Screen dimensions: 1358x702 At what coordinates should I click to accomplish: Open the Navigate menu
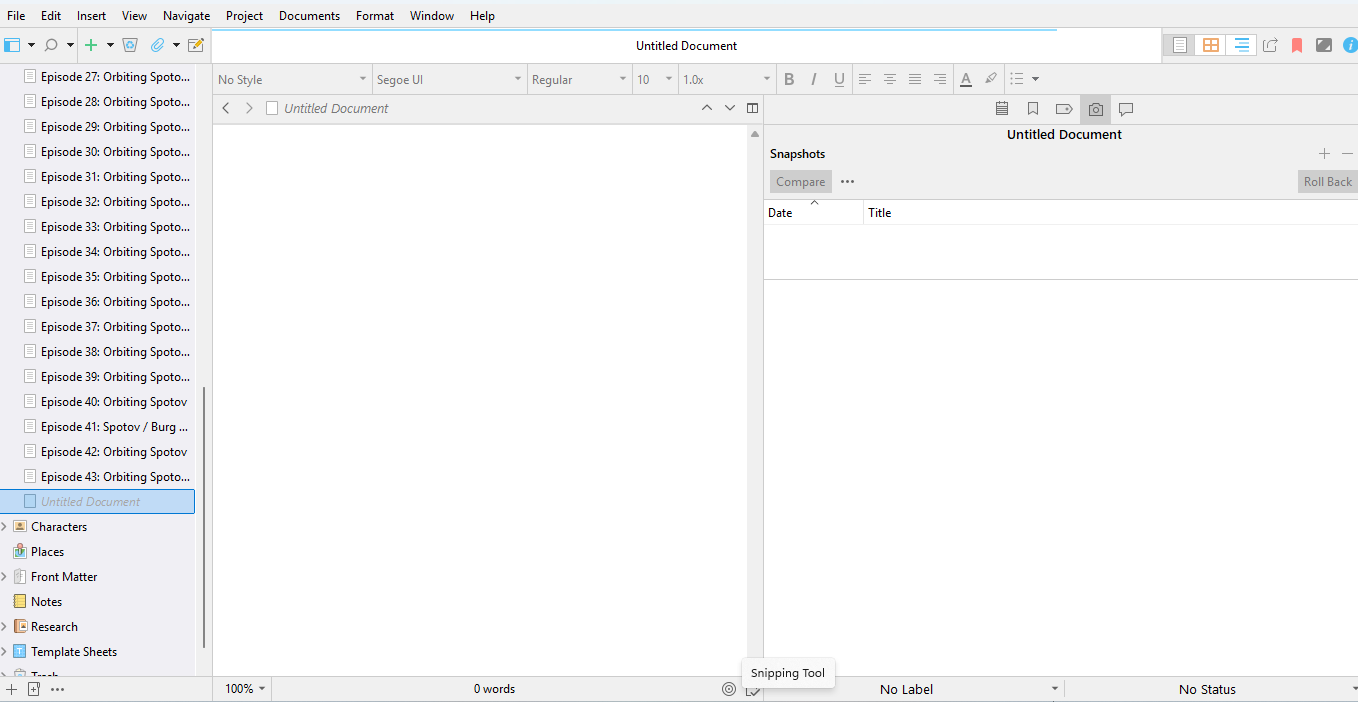point(186,16)
